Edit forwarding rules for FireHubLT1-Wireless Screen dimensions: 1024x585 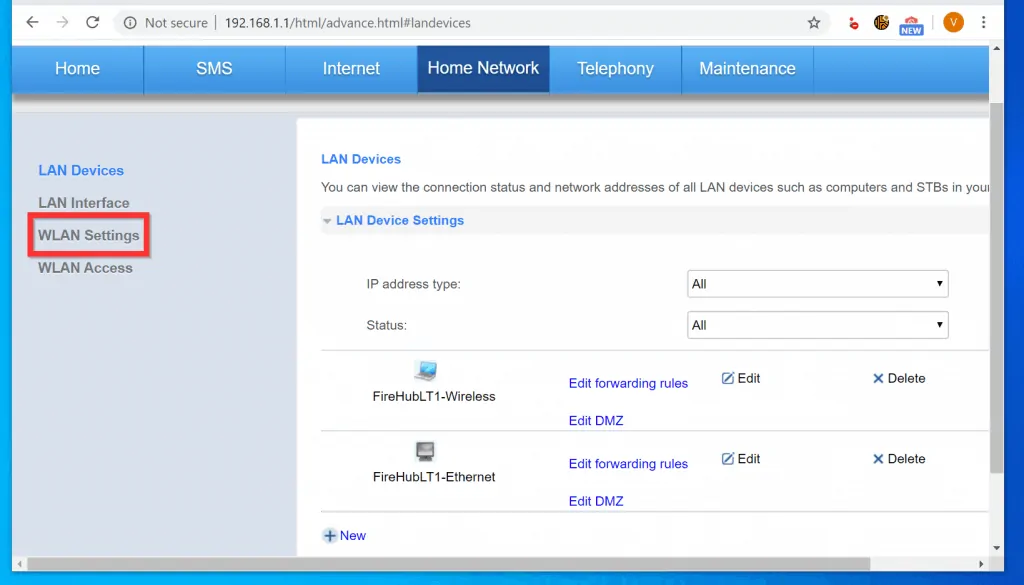pyautogui.click(x=628, y=383)
